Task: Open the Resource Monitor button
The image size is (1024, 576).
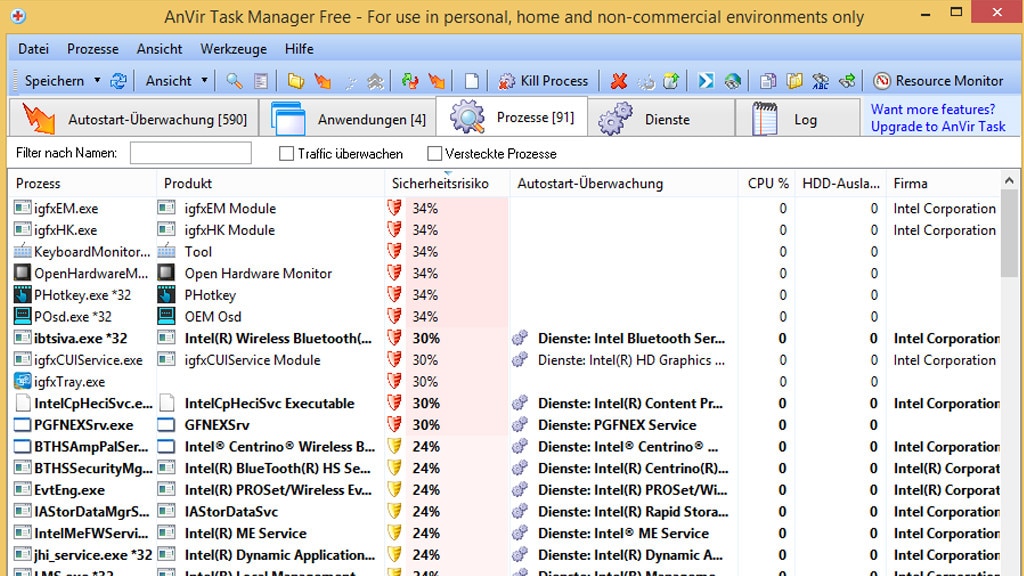Action: [938, 81]
